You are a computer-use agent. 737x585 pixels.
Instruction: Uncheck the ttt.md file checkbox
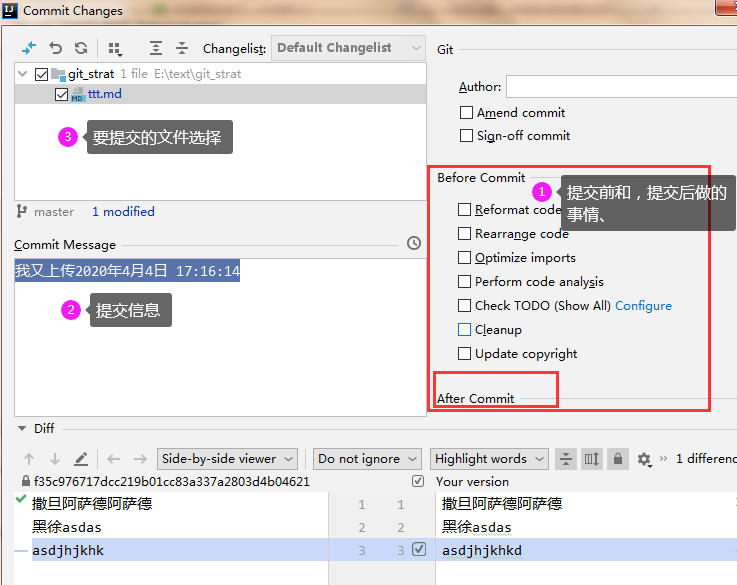[x=61, y=94]
